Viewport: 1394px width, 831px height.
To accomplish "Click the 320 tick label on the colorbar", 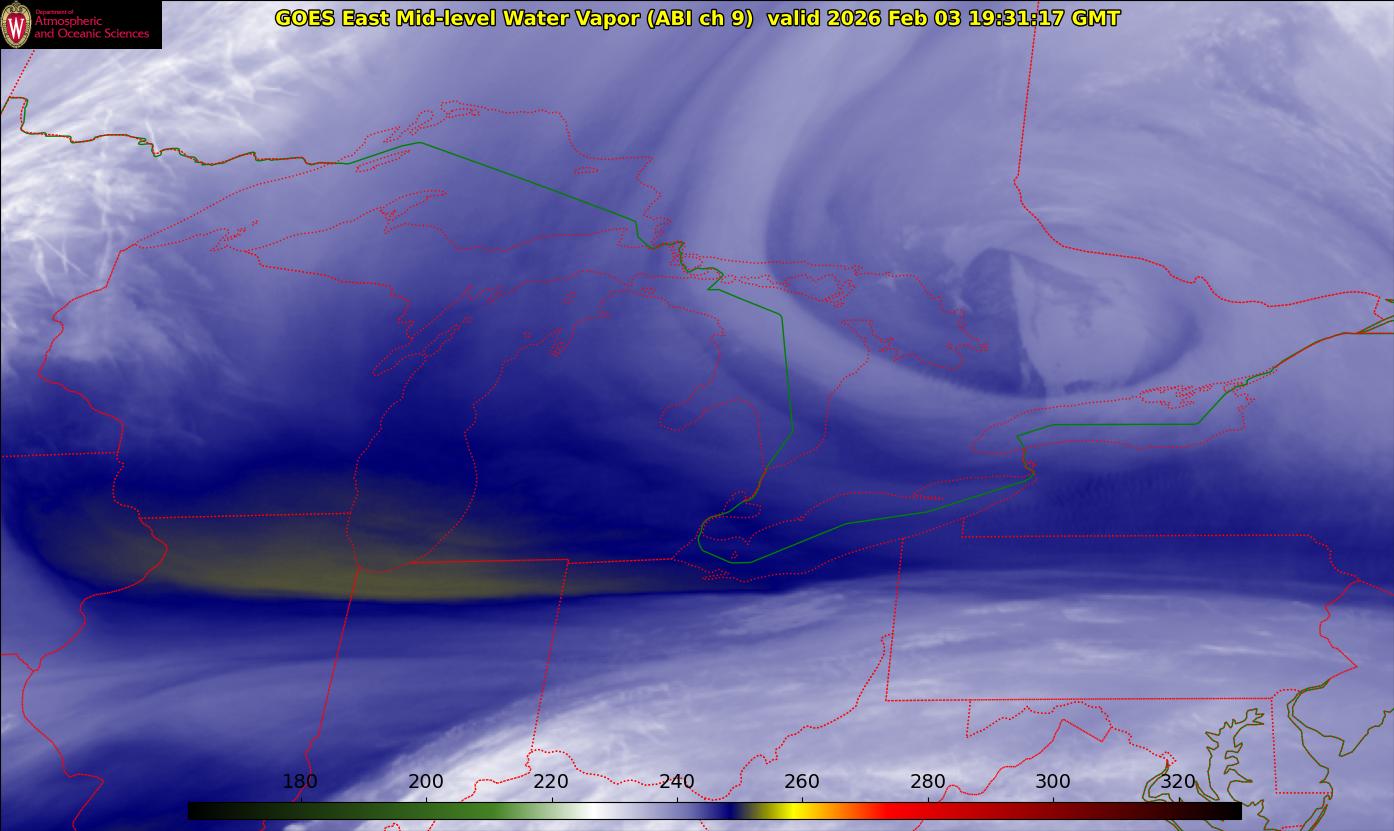I will coord(1178,782).
